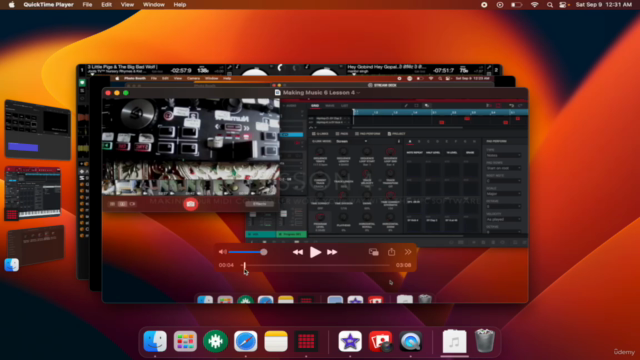Select pad bank A in MPC
The width and height of the screenshot is (640, 360).
pos(410,142)
